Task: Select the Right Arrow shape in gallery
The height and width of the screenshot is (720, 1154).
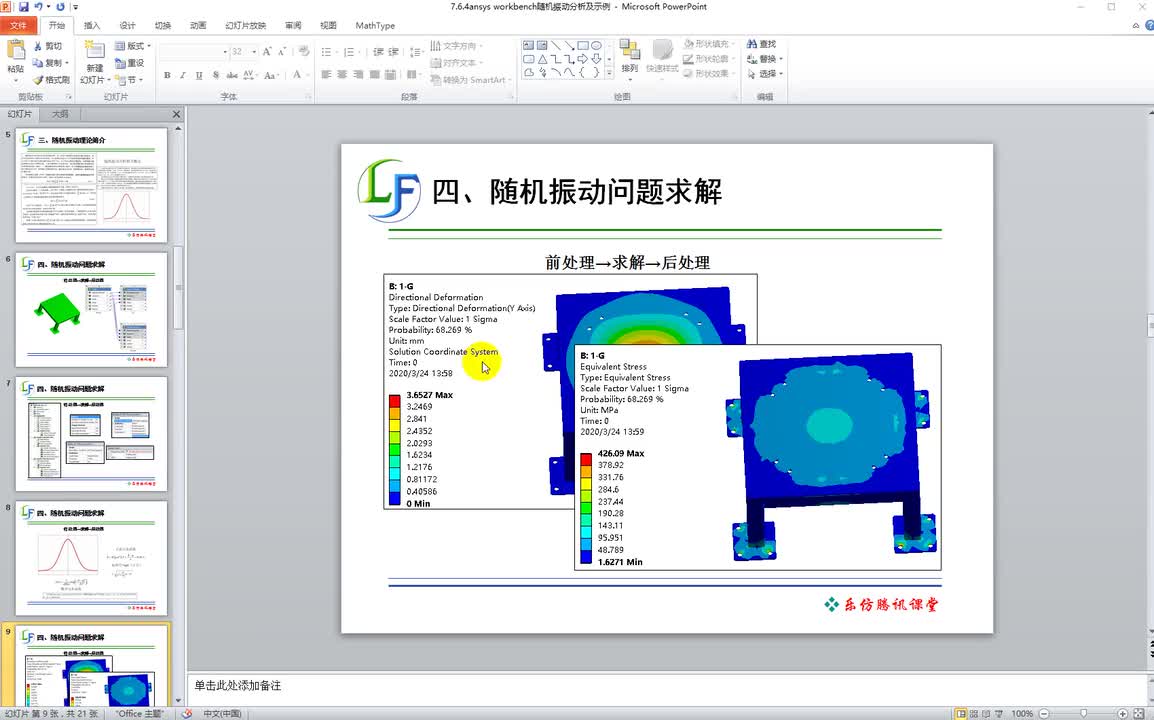Action: click(583, 59)
